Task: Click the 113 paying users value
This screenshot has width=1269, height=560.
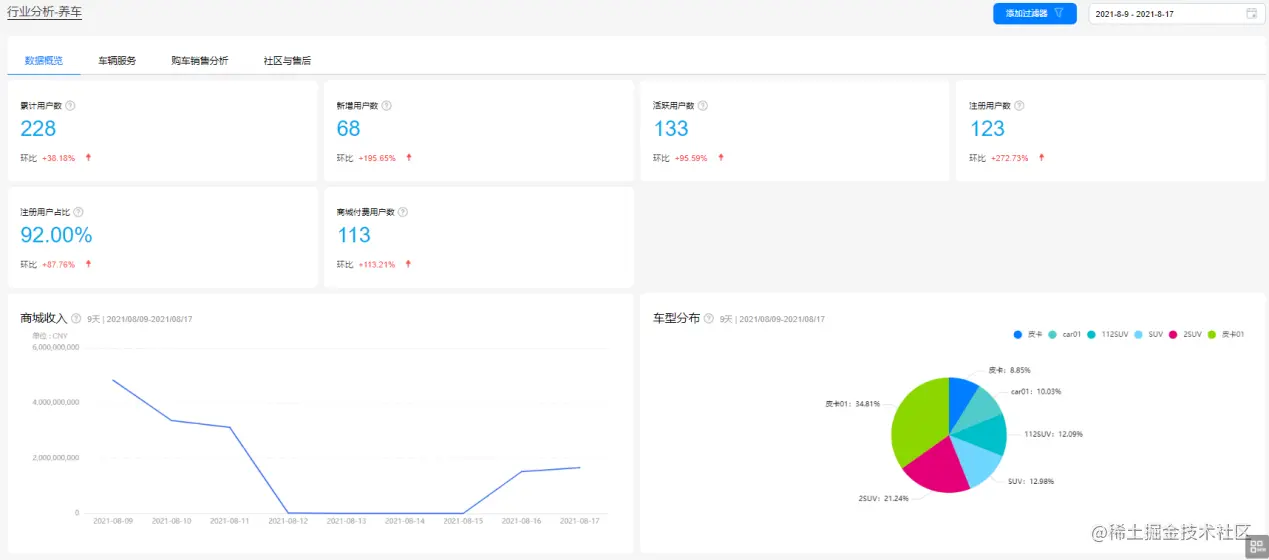Action: click(x=354, y=236)
